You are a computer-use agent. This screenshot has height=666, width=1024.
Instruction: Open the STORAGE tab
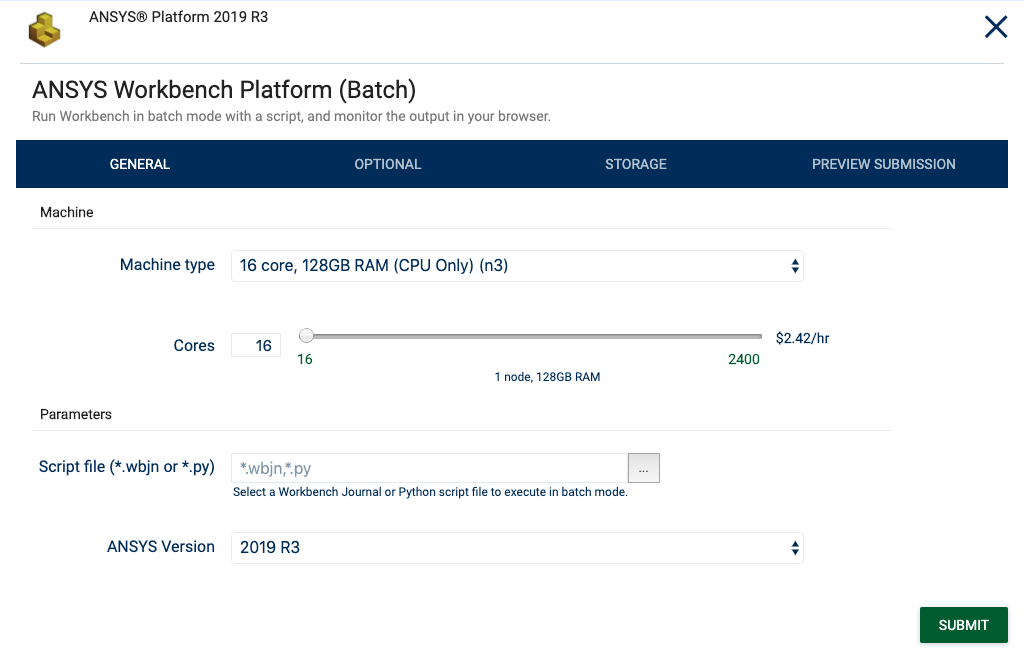(635, 164)
